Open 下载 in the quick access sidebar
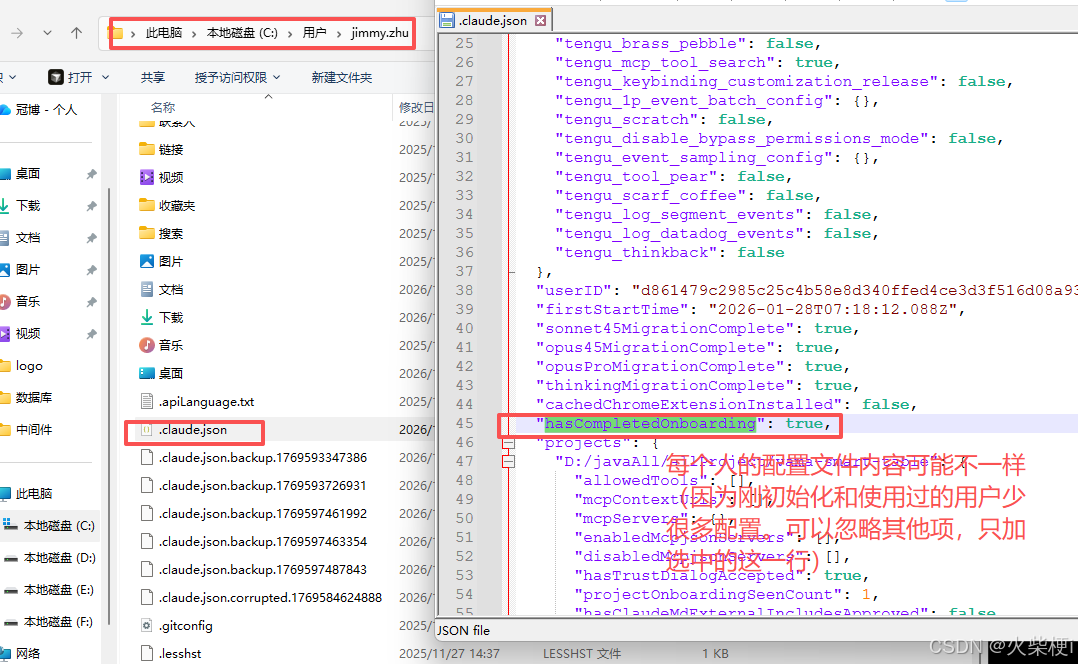1078x664 pixels. 28,206
